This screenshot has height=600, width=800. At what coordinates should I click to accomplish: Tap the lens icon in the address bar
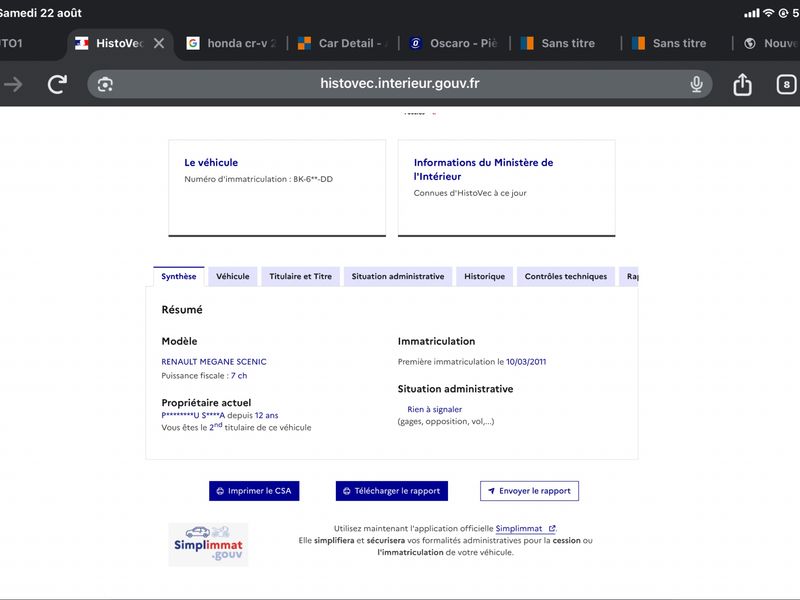tap(105, 84)
